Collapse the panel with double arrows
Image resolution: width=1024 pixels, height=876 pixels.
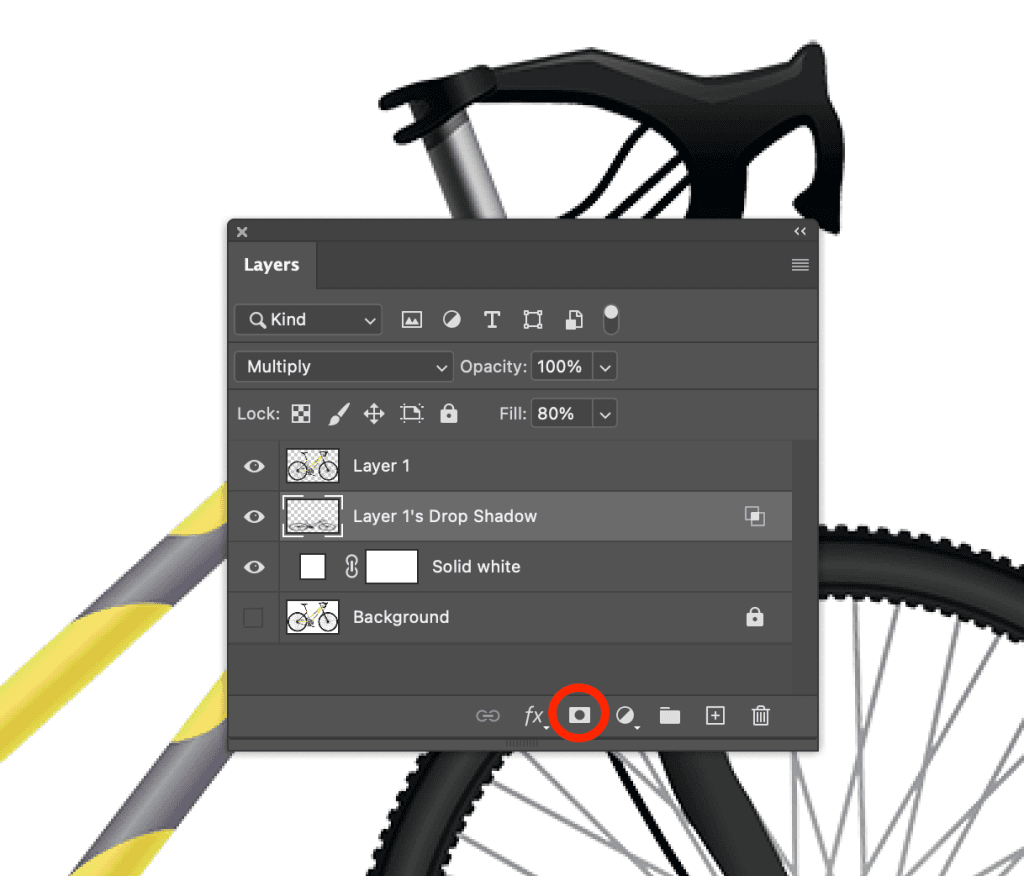pos(800,231)
